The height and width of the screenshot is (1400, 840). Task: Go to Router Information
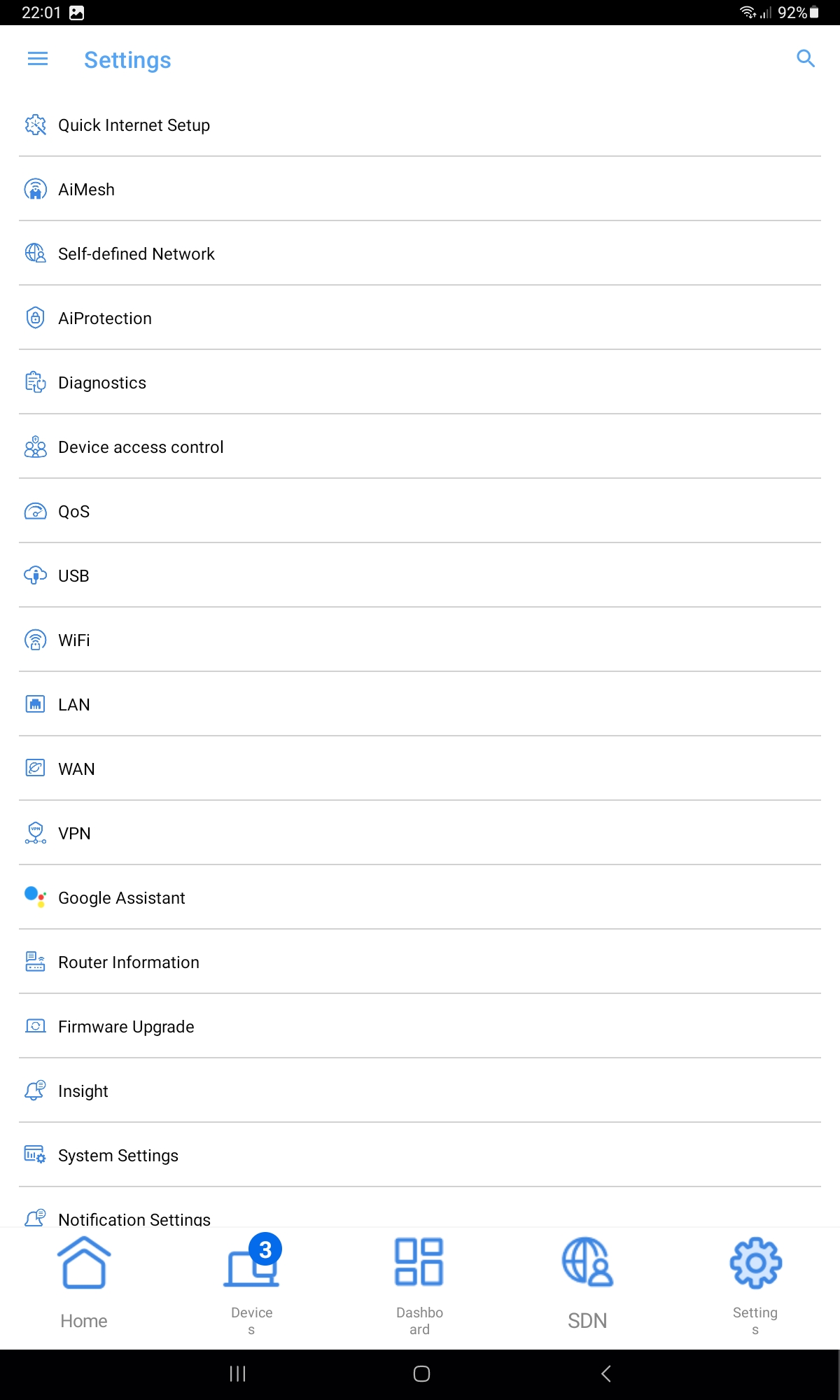pyautogui.click(x=129, y=962)
